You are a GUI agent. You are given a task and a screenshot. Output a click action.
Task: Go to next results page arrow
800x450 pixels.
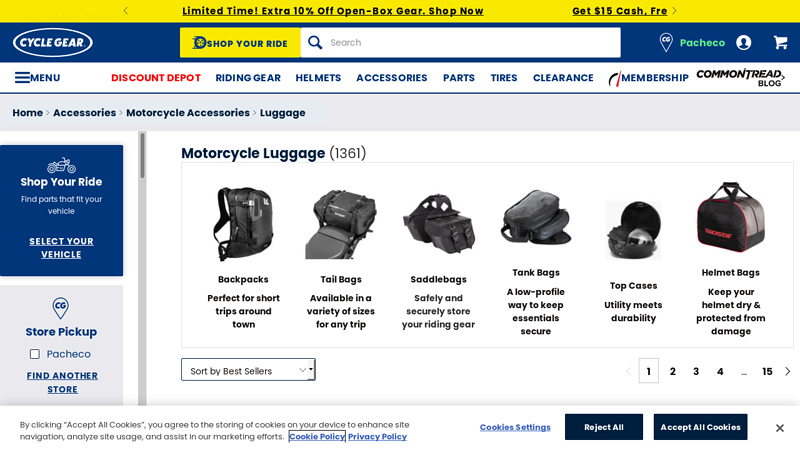788,371
